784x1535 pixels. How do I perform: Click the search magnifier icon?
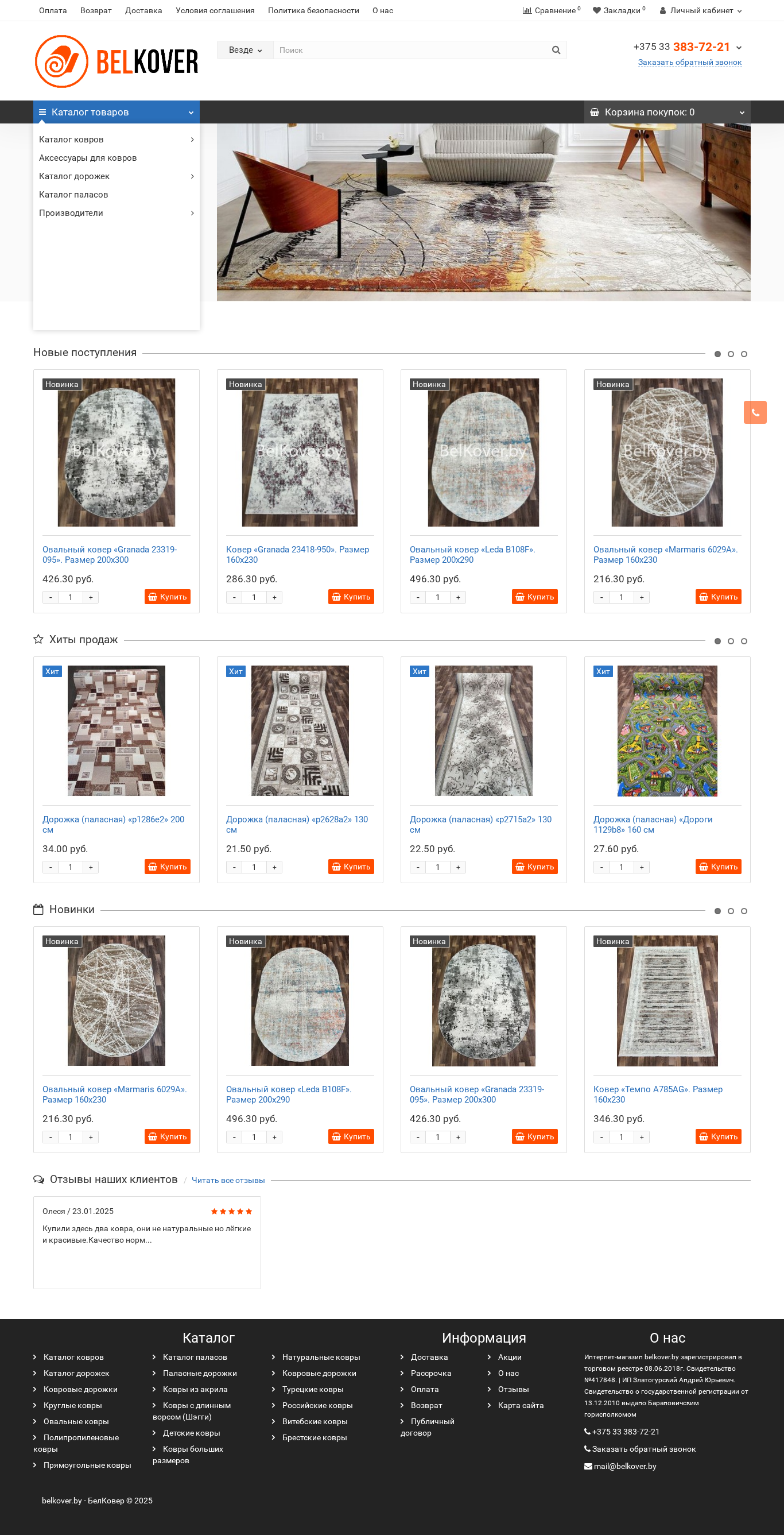coord(556,50)
